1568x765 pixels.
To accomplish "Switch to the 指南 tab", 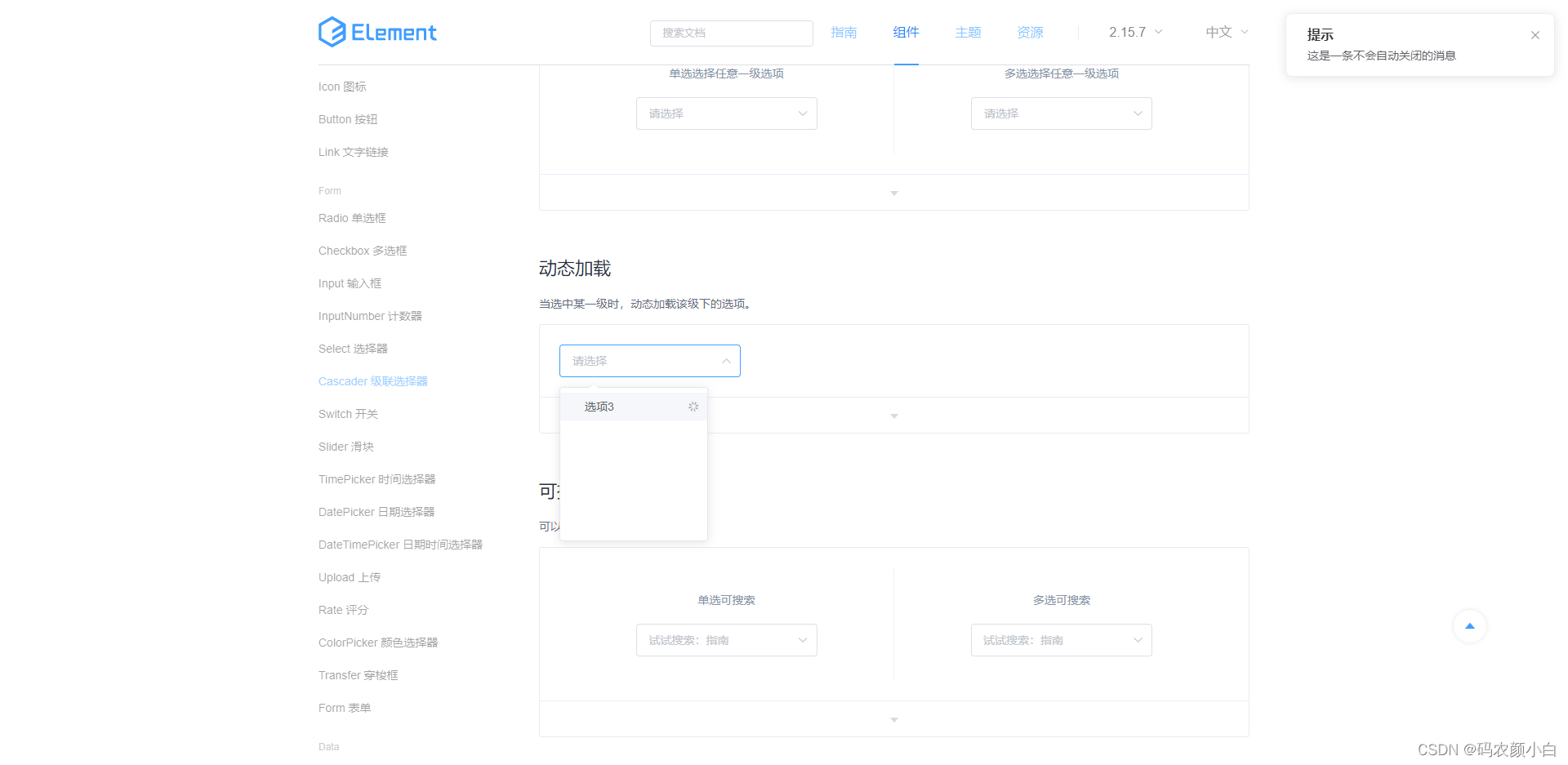I will coord(844,33).
